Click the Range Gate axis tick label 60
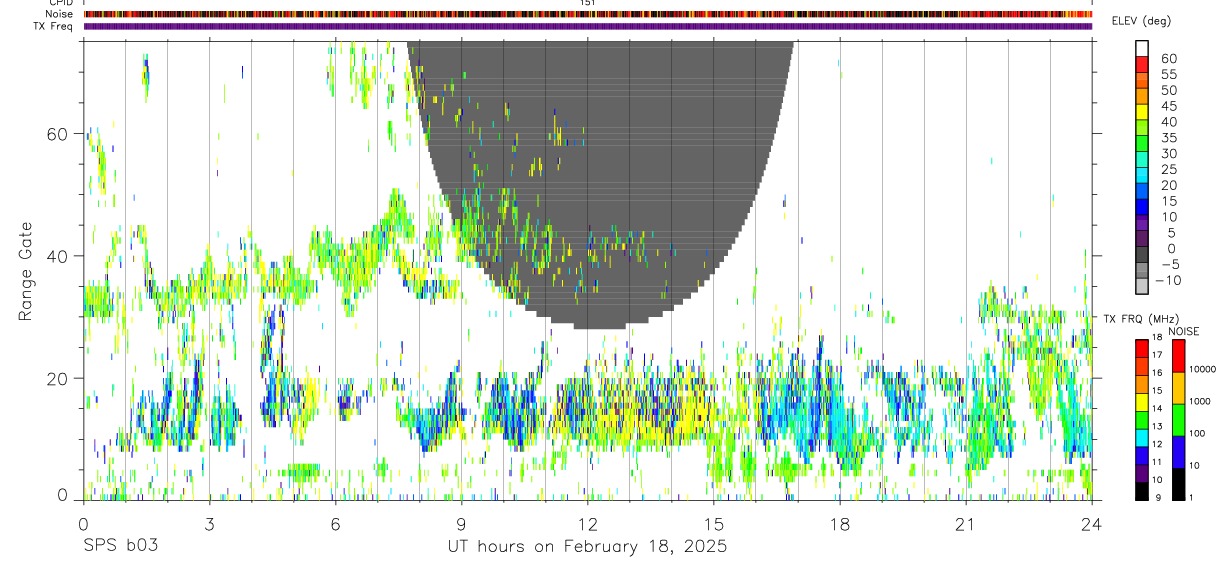 pyautogui.click(x=57, y=134)
